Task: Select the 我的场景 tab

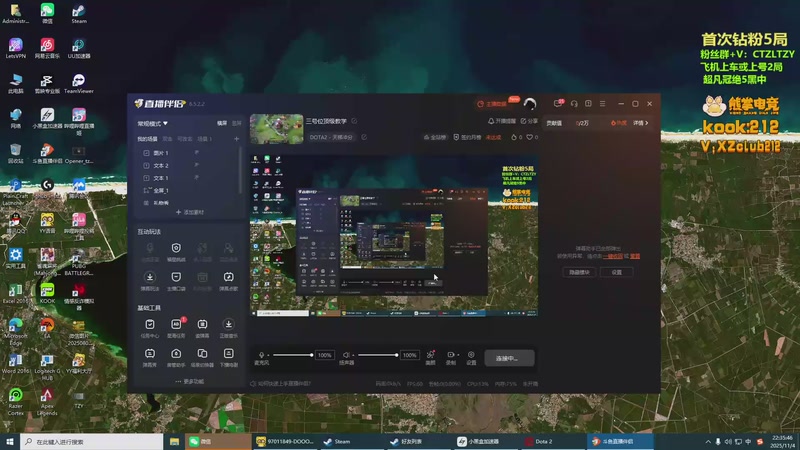Action: click(147, 139)
